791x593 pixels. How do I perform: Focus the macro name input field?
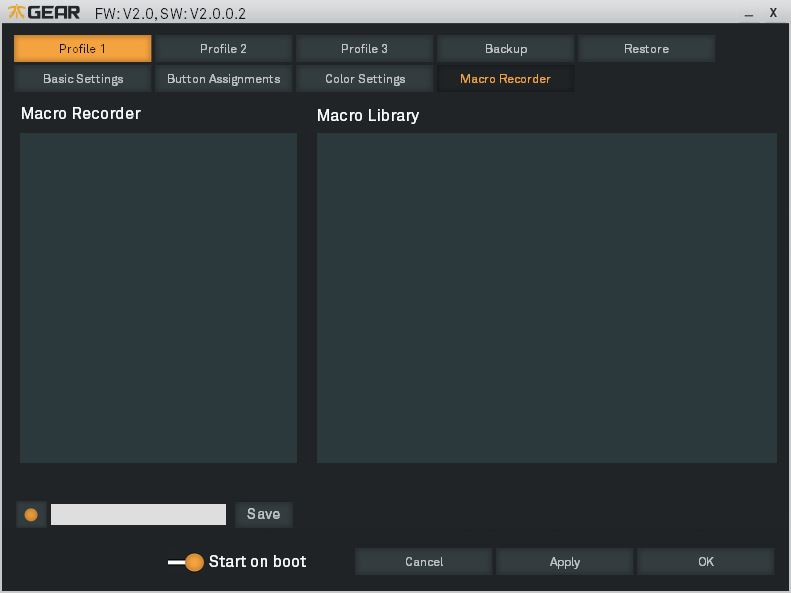[138, 514]
